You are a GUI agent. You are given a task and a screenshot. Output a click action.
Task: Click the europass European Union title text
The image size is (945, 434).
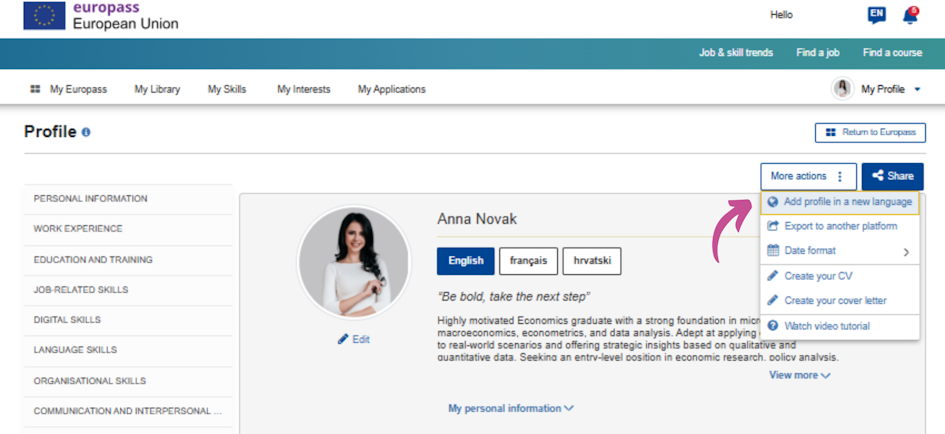tap(125, 16)
